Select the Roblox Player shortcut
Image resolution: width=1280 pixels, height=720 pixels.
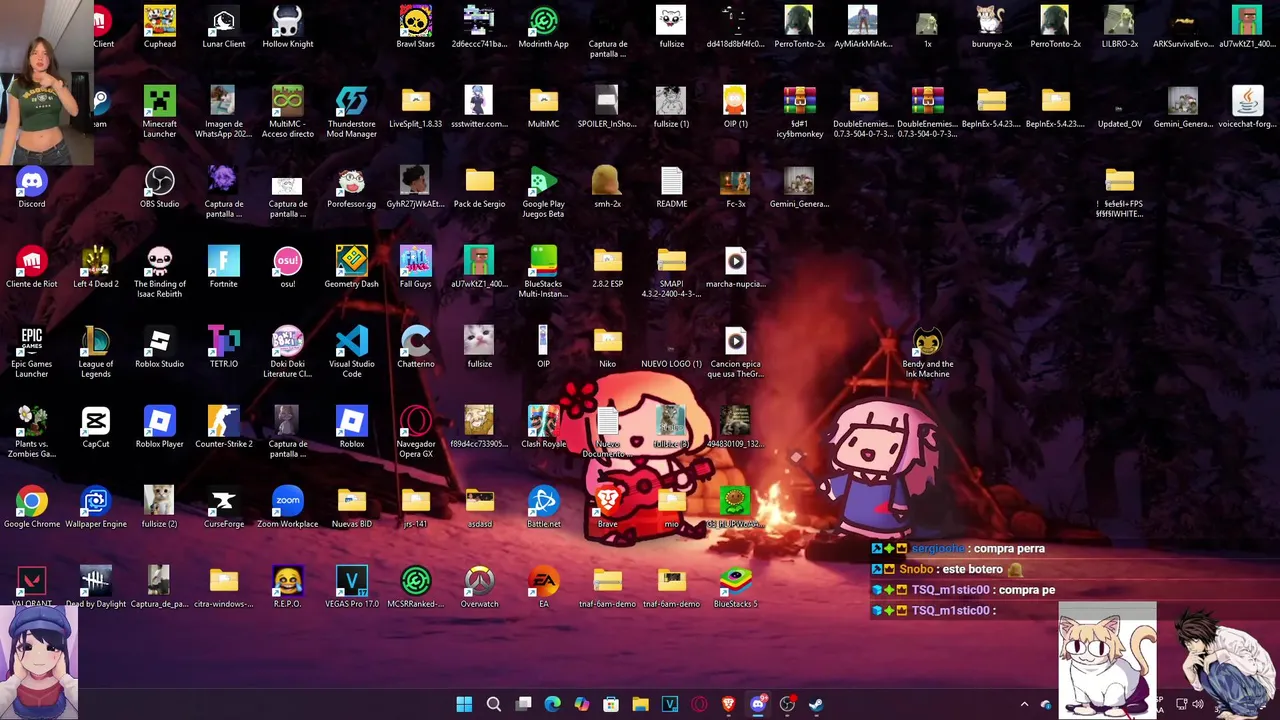tap(159, 427)
